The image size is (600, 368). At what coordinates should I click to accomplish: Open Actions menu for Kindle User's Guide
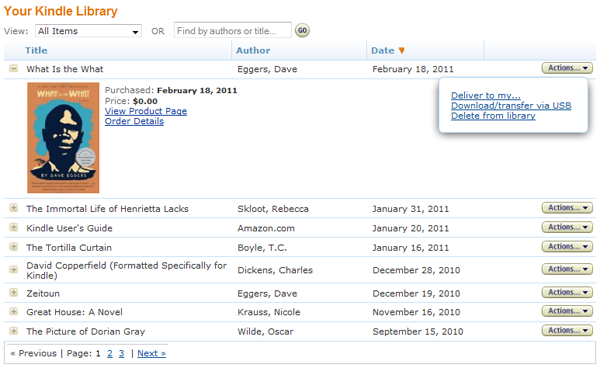[567, 227]
